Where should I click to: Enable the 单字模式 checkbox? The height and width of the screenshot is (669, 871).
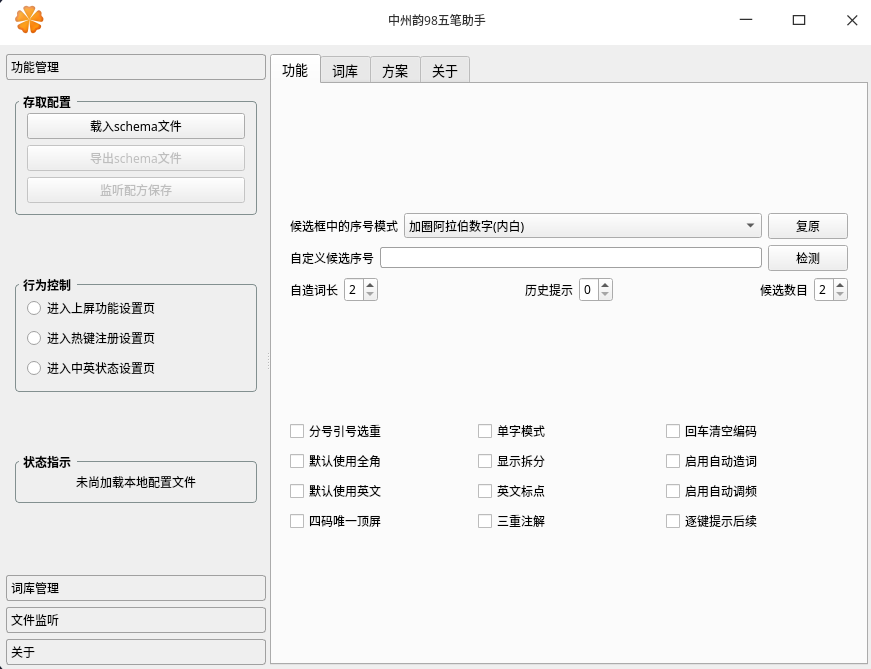(485, 431)
